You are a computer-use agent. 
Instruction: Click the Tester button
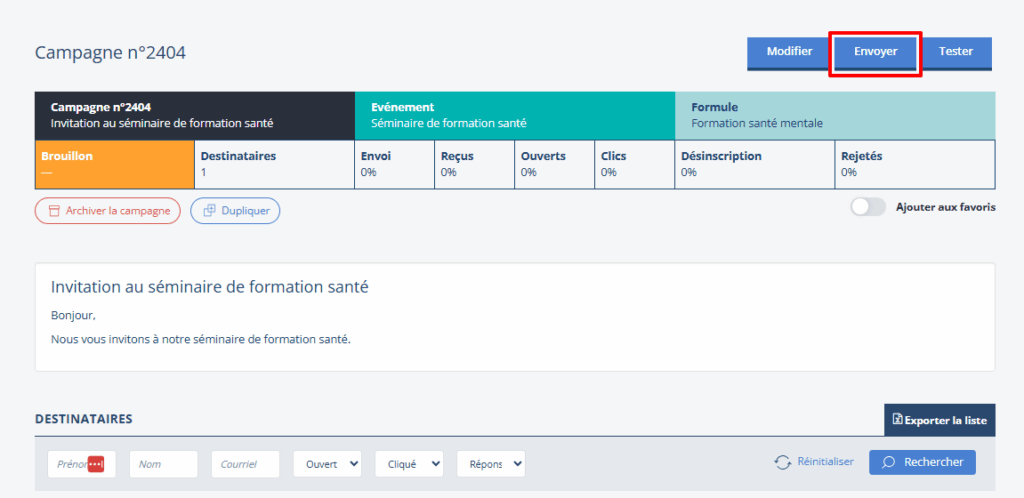tap(955, 52)
